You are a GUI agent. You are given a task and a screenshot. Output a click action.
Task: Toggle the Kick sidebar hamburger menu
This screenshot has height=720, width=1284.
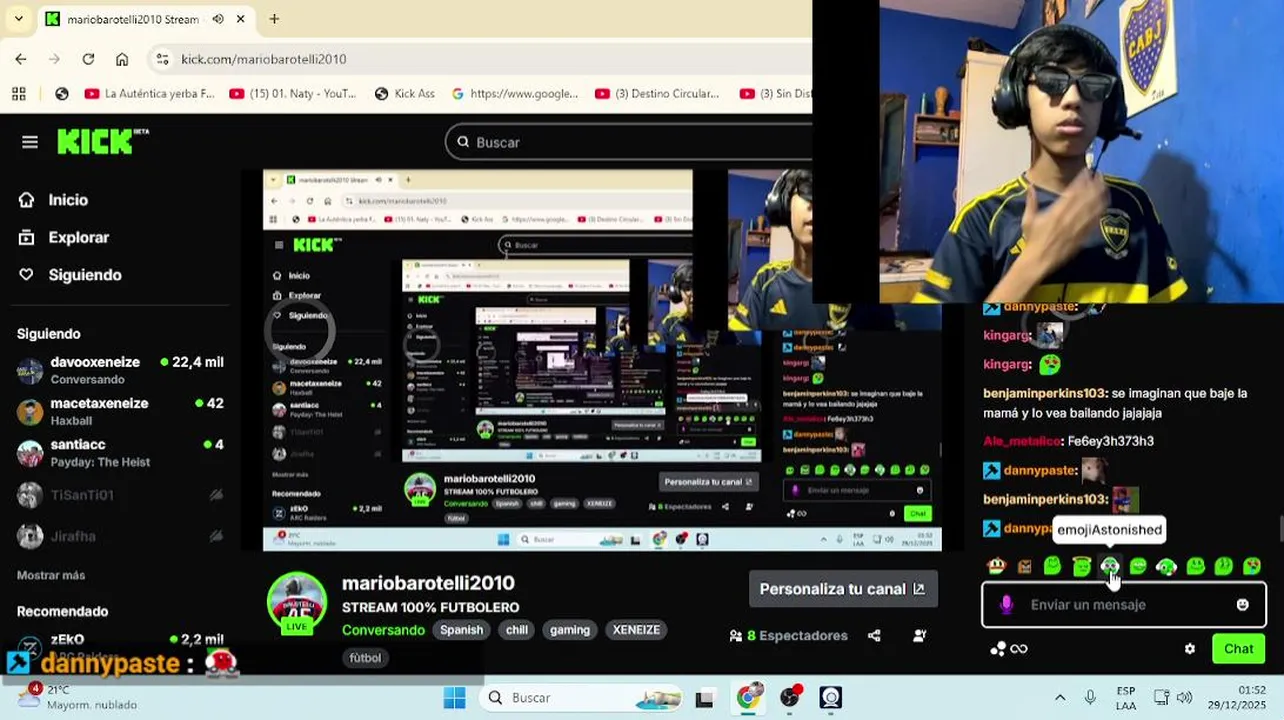tap(30, 142)
